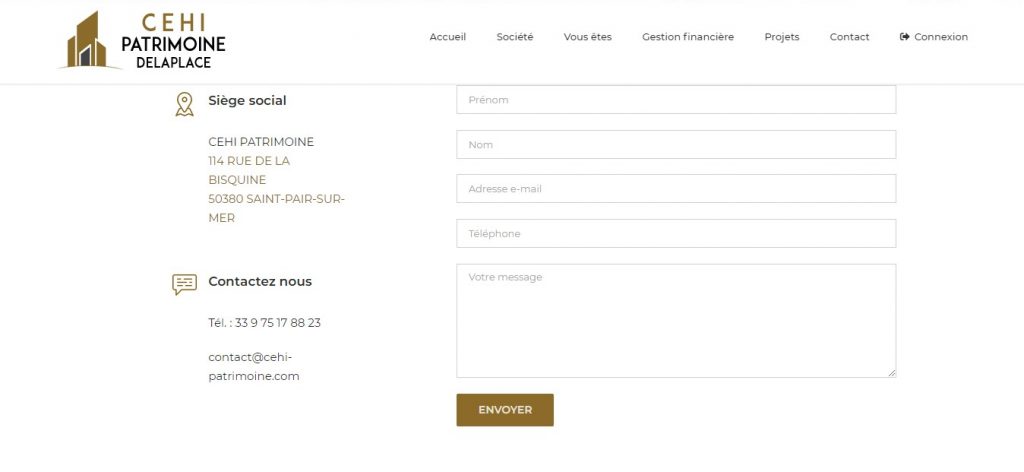Open the Accueil menu item
The image size is (1024, 472).
(447, 37)
